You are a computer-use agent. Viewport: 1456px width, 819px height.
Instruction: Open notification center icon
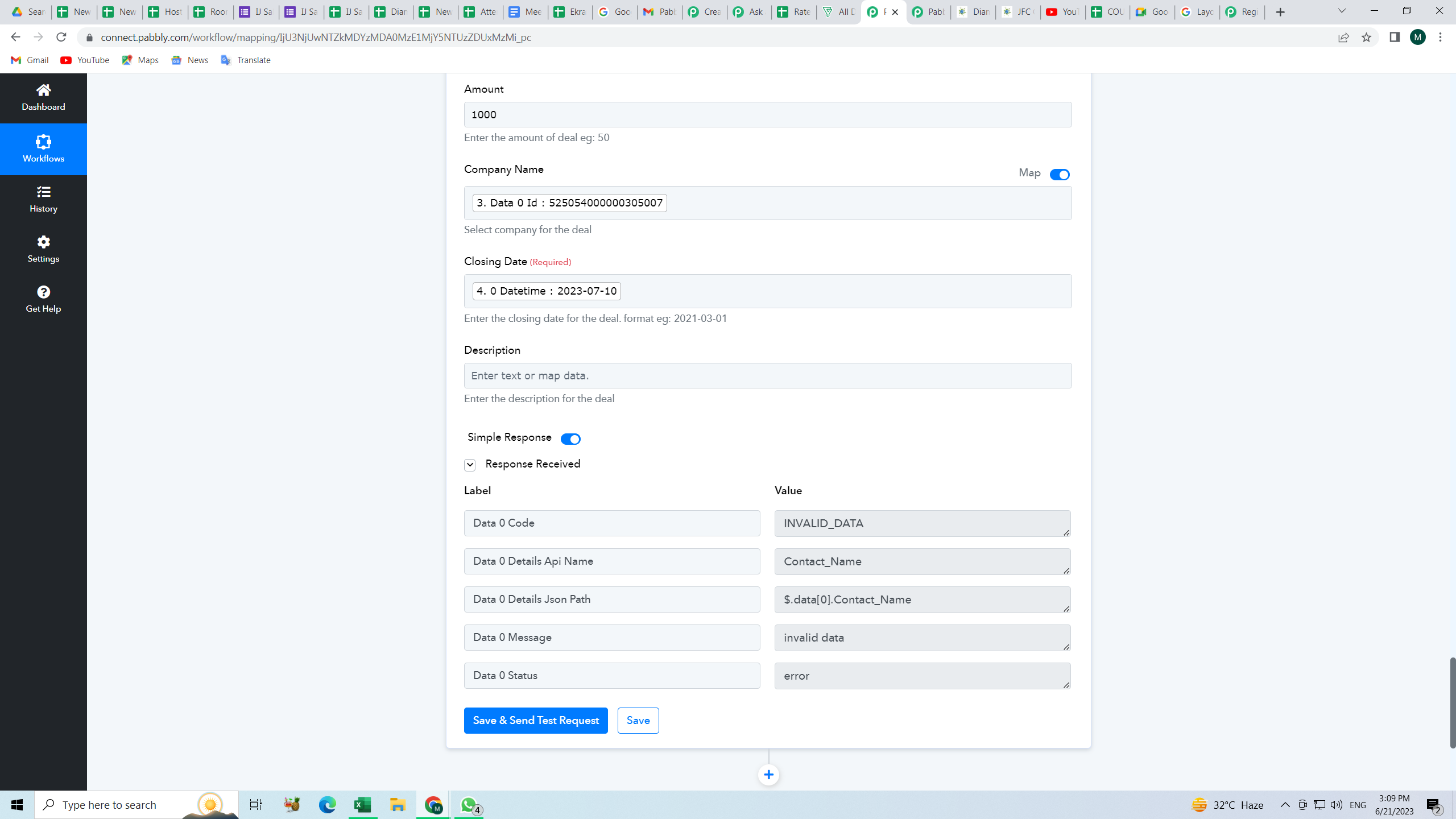[x=1434, y=805]
